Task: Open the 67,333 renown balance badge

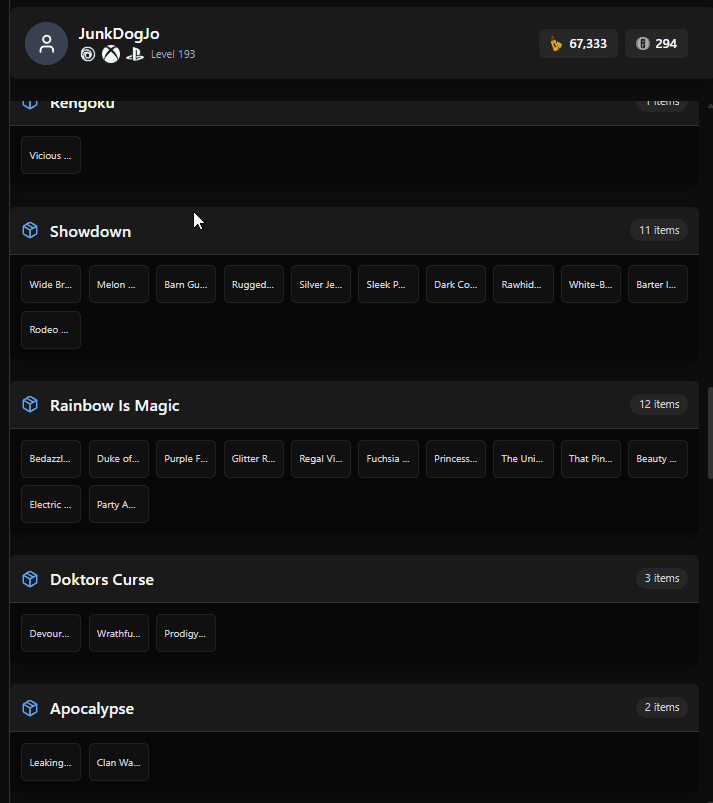Action: click(x=578, y=44)
